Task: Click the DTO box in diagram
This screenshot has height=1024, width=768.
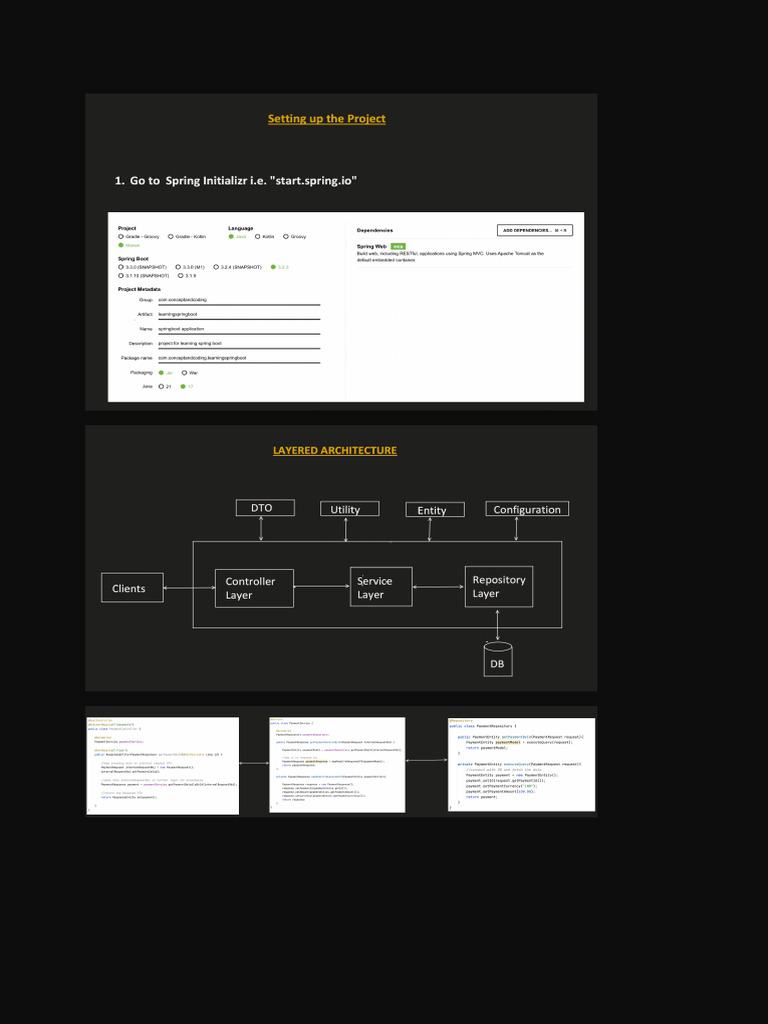Action: pos(265,507)
